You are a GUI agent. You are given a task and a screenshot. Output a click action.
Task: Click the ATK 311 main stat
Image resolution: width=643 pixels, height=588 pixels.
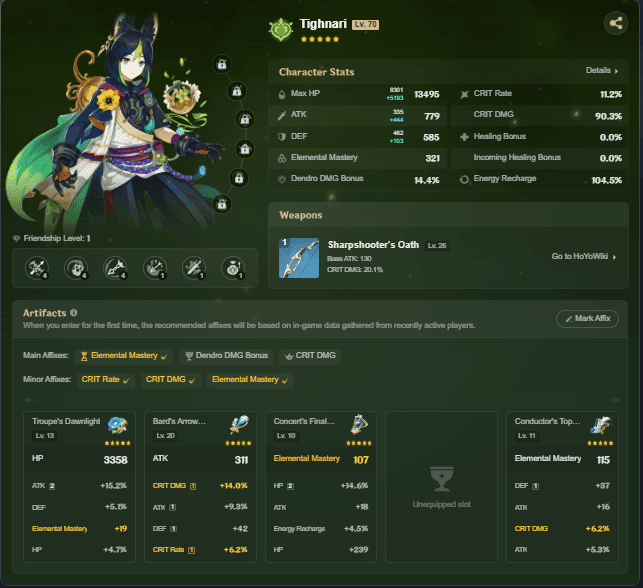click(x=201, y=459)
